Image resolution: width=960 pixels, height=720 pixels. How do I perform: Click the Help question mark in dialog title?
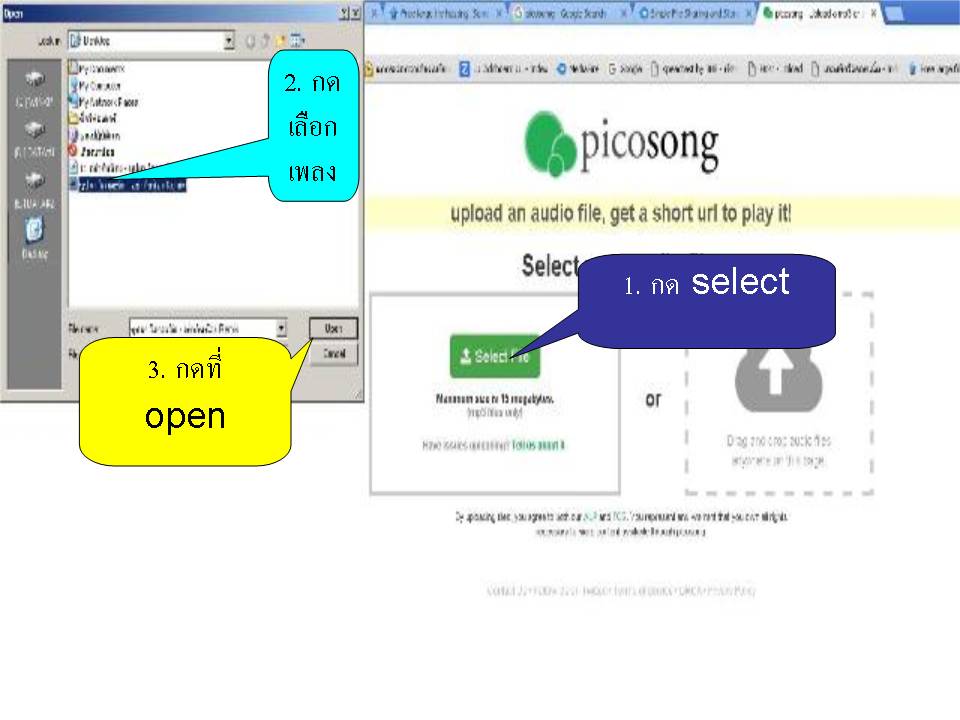[x=345, y=13]
